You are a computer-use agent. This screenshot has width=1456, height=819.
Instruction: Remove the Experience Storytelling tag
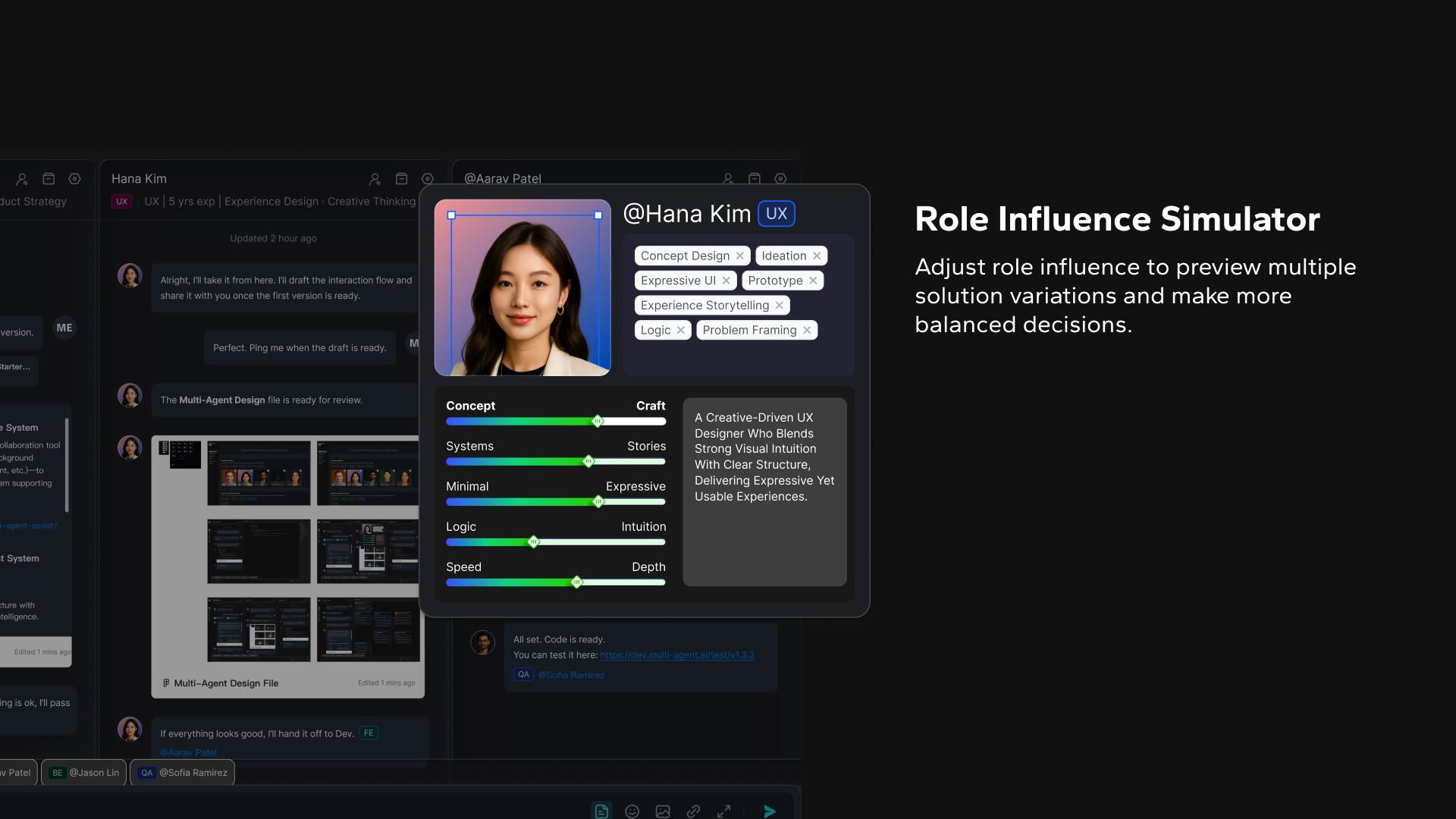point(779,305)
